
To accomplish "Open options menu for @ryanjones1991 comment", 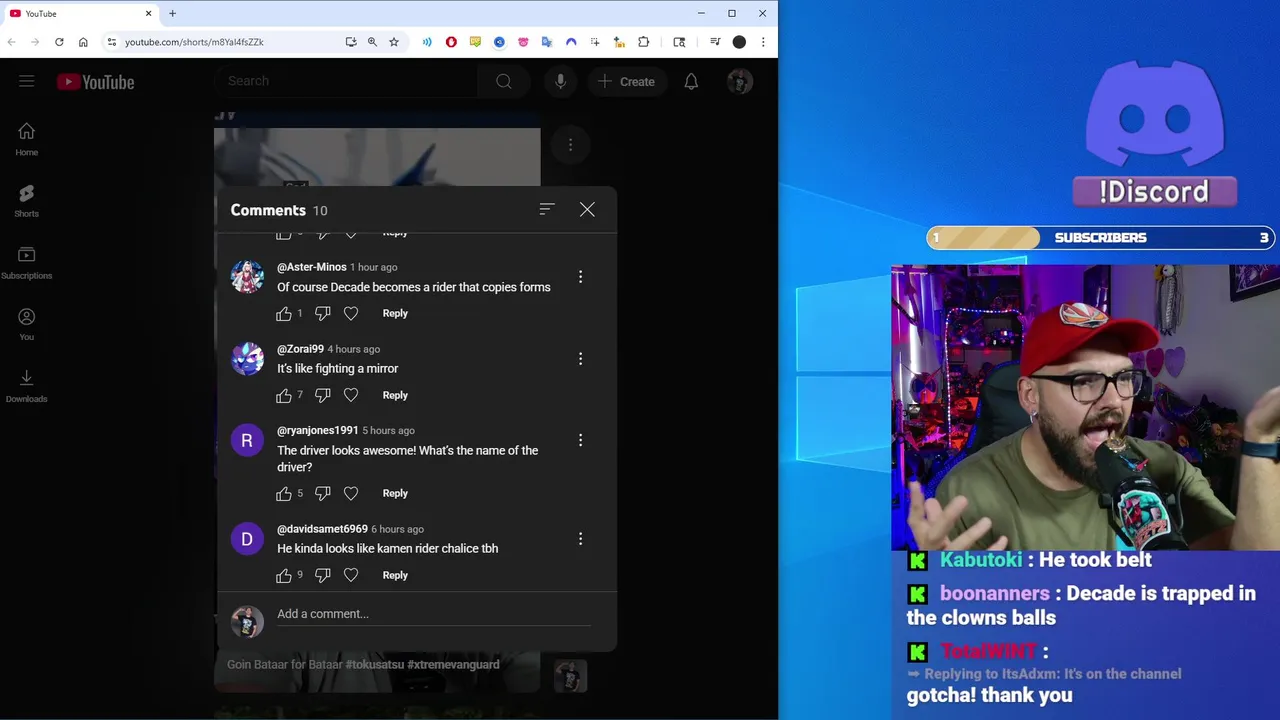I will (x=580, y=440).
